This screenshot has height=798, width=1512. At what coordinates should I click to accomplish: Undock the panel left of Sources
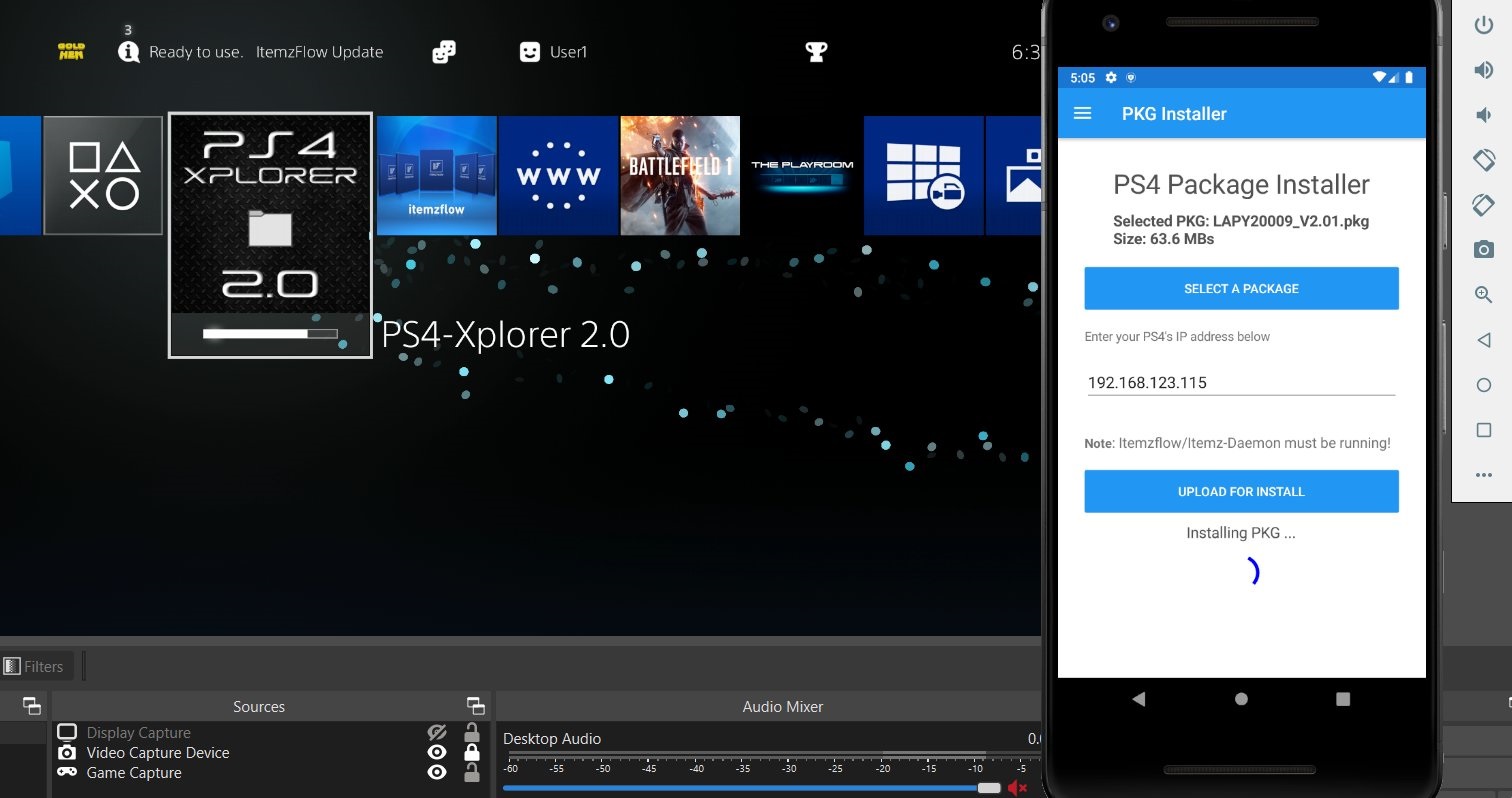click(x=32, y=706)
